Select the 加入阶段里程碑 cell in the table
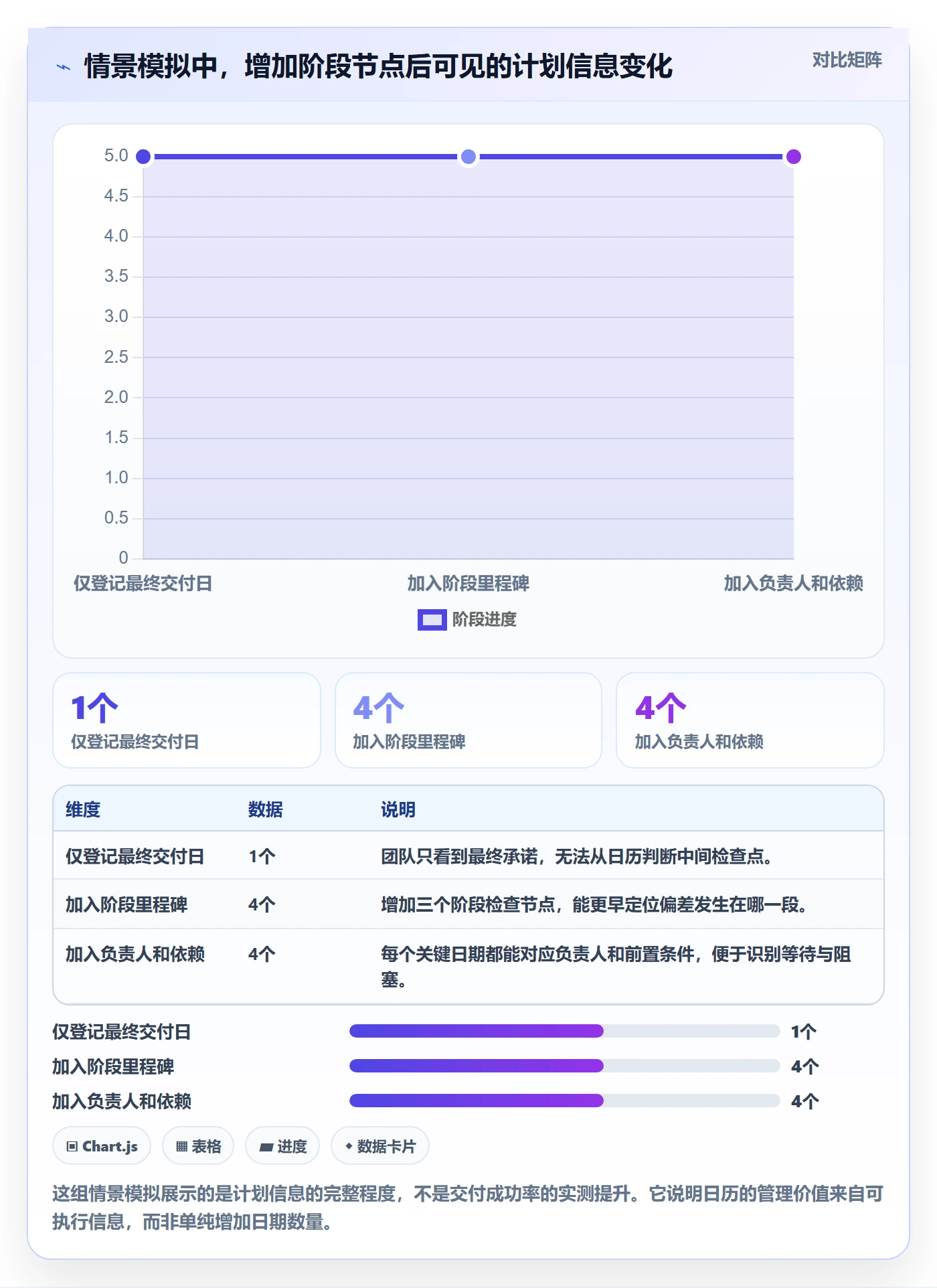The height and width of the screenshot is (1288, 937). pyautogui.click(x=126, y=904)
